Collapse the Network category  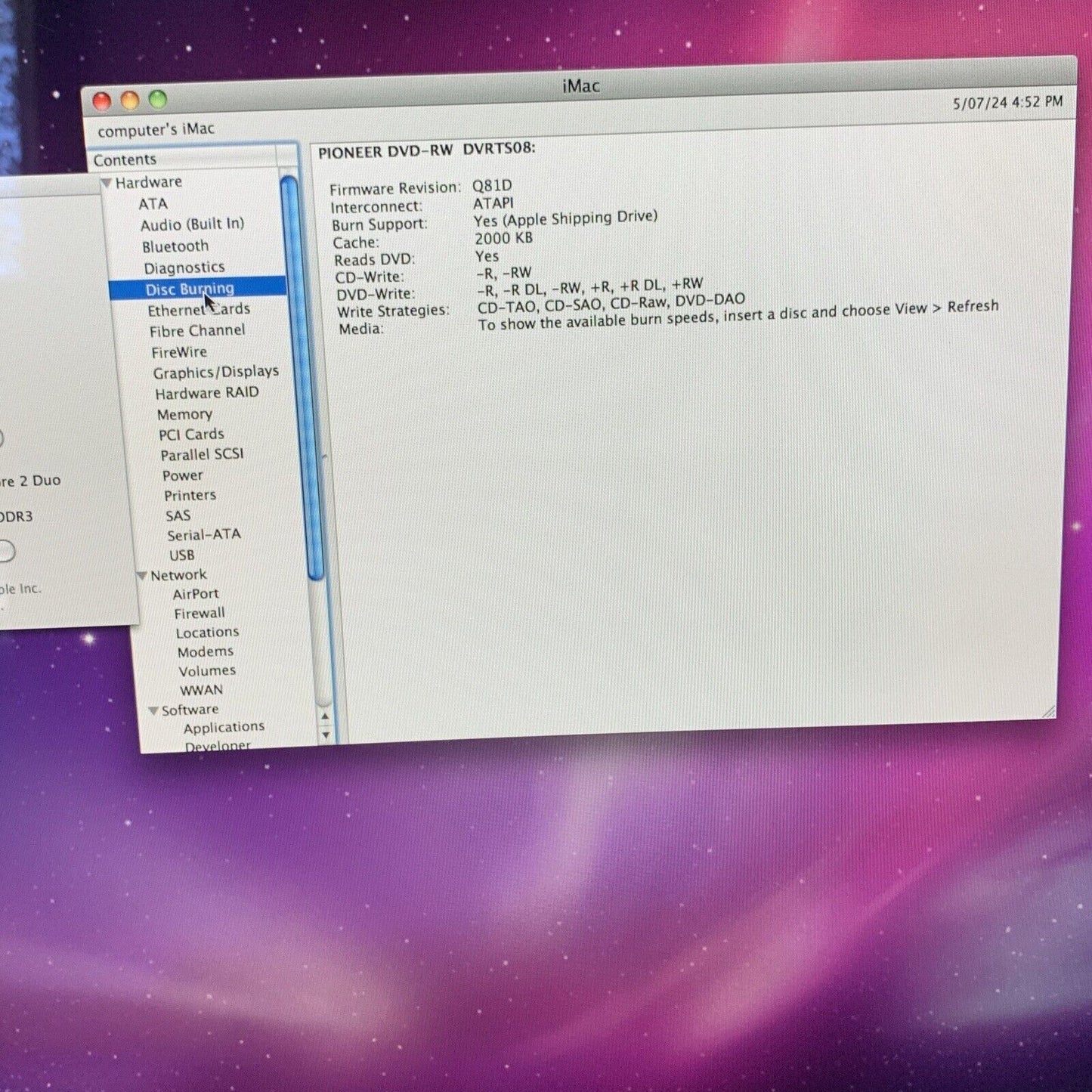coord(142,574)
